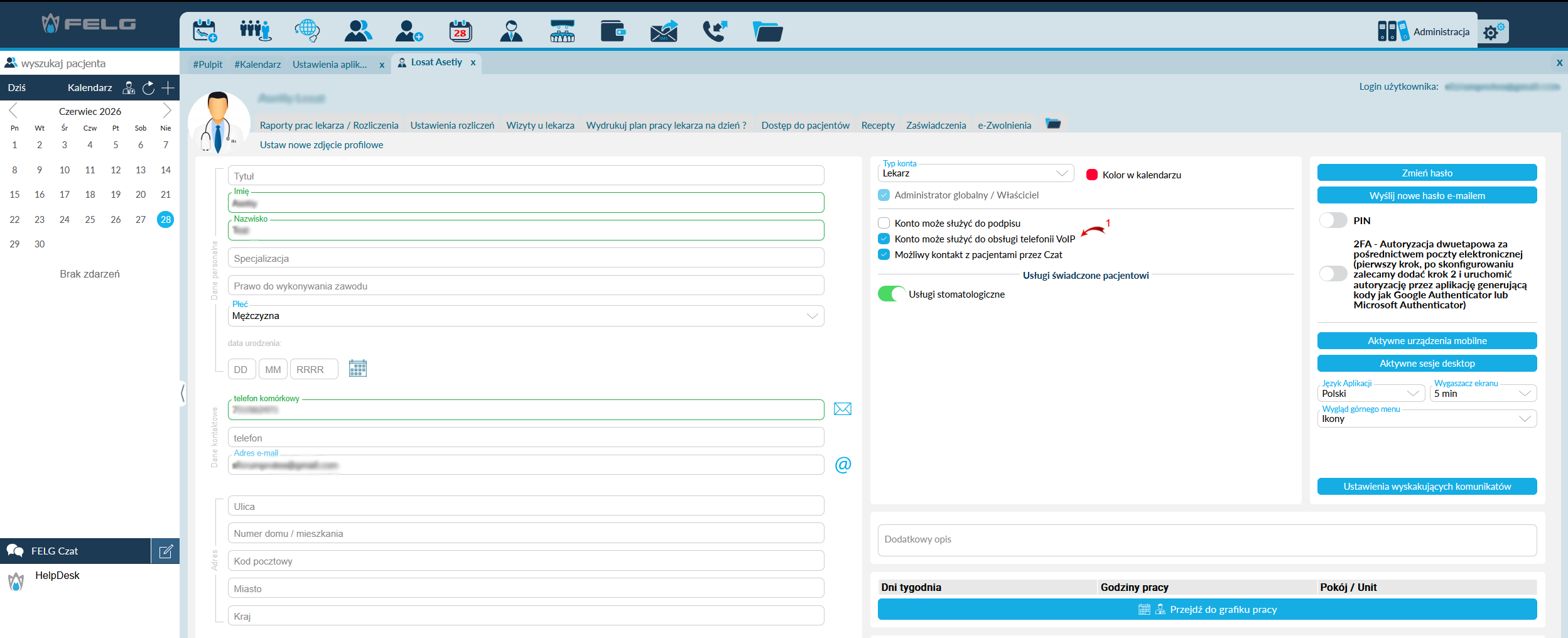1568x638 pixels.
Task: Go to next month in calendar
Action: (x=167, y=111)
